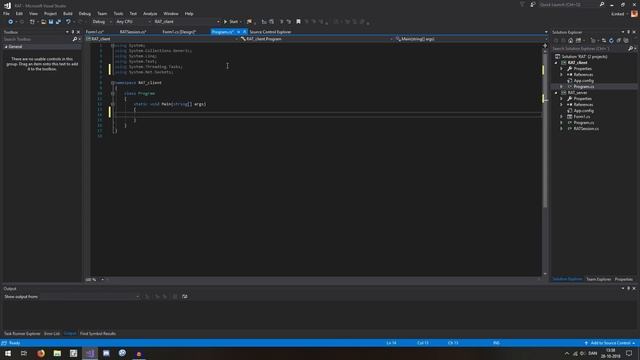Viewport: 640px width, 360px height.
Task: Click the Windows Start button
Action: tap(8, 353)
